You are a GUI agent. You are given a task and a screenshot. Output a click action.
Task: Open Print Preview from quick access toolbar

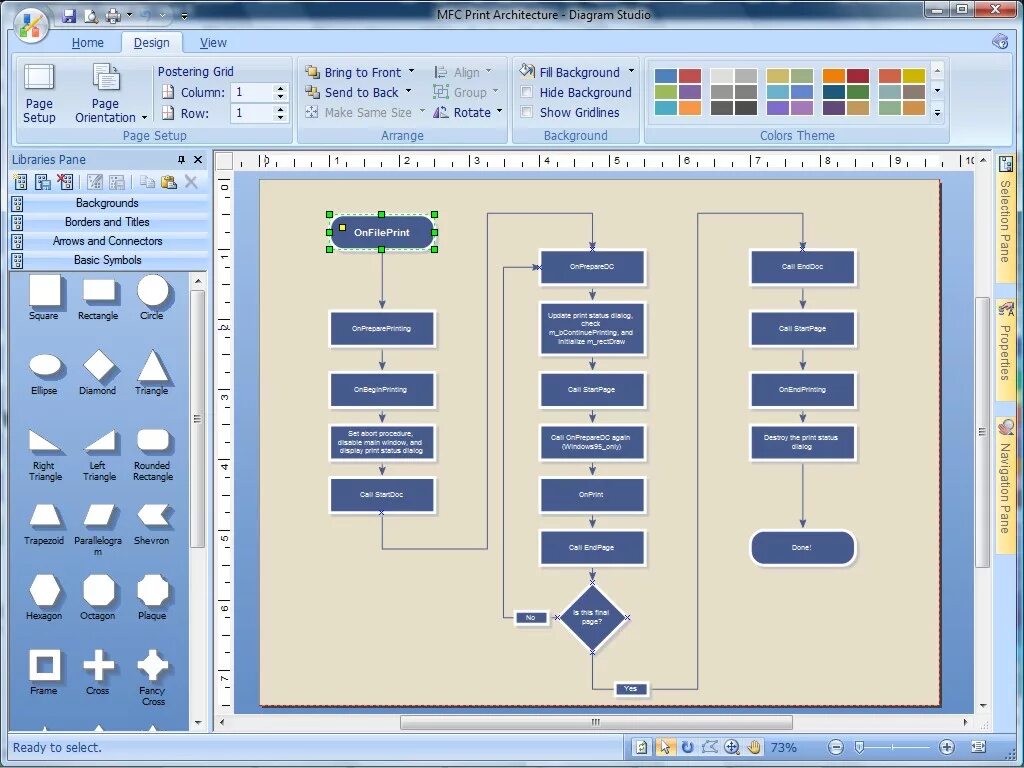click(x=90, y=16)
